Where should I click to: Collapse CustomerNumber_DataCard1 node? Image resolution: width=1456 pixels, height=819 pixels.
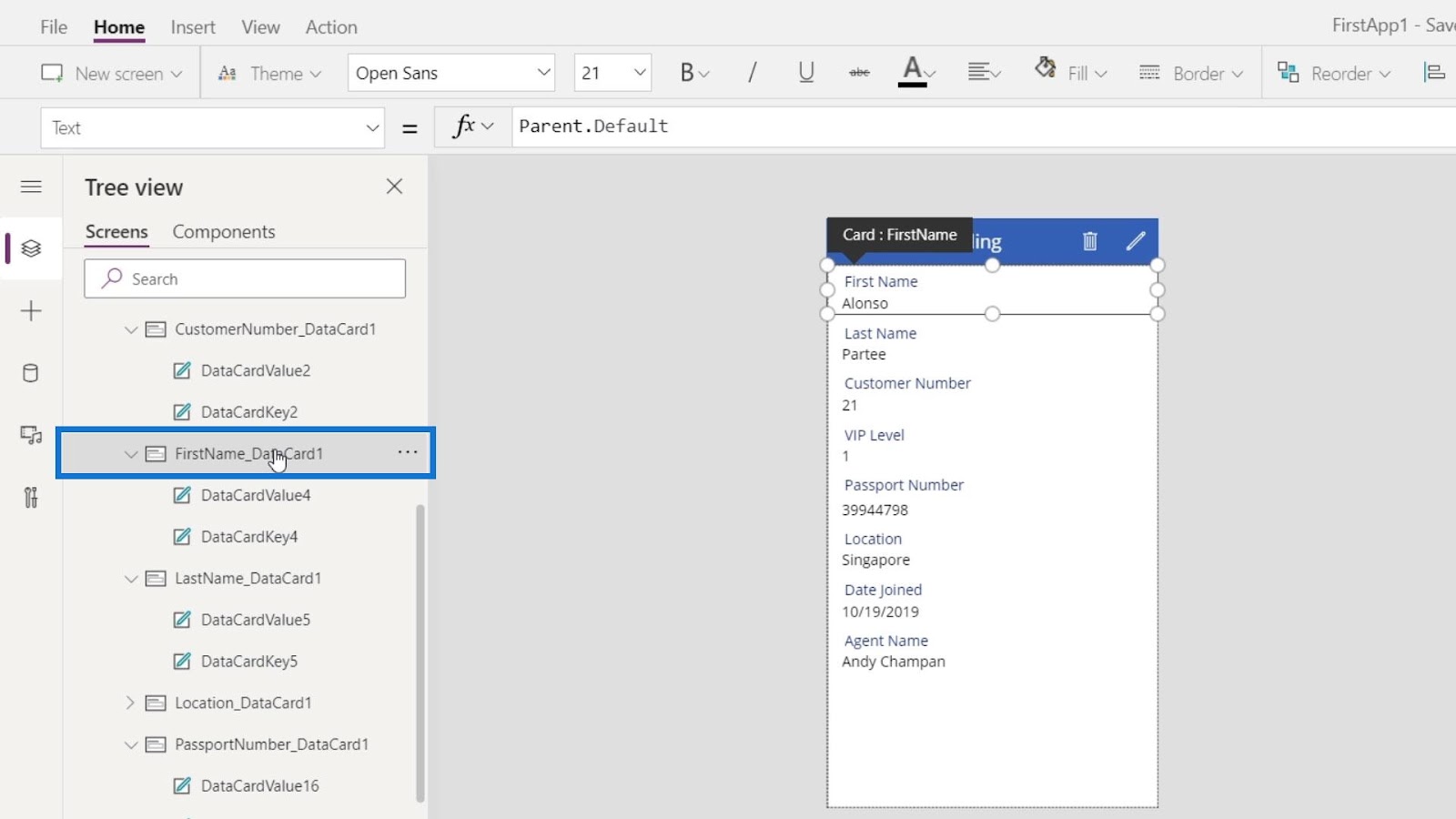[131, 329]
